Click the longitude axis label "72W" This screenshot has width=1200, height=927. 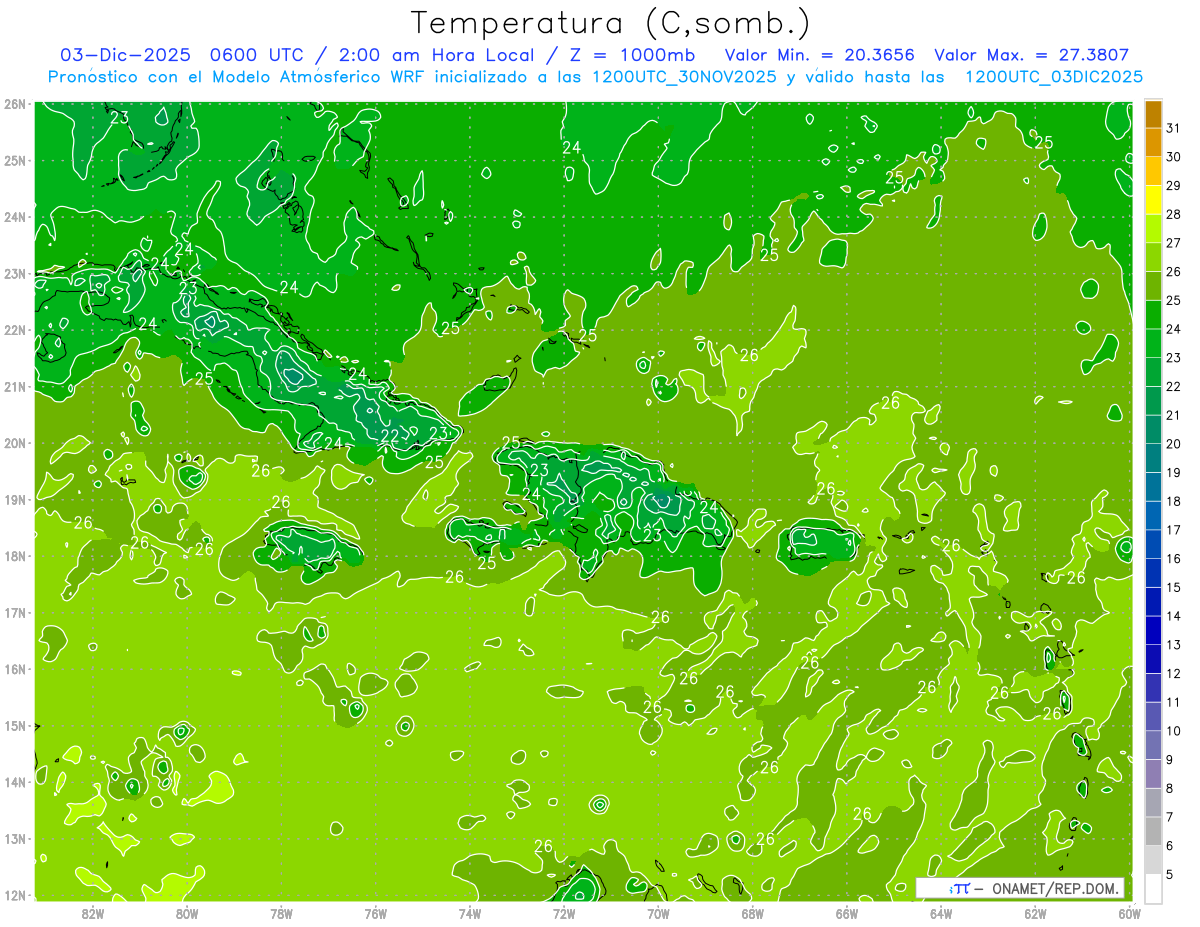tap(564, 913)
